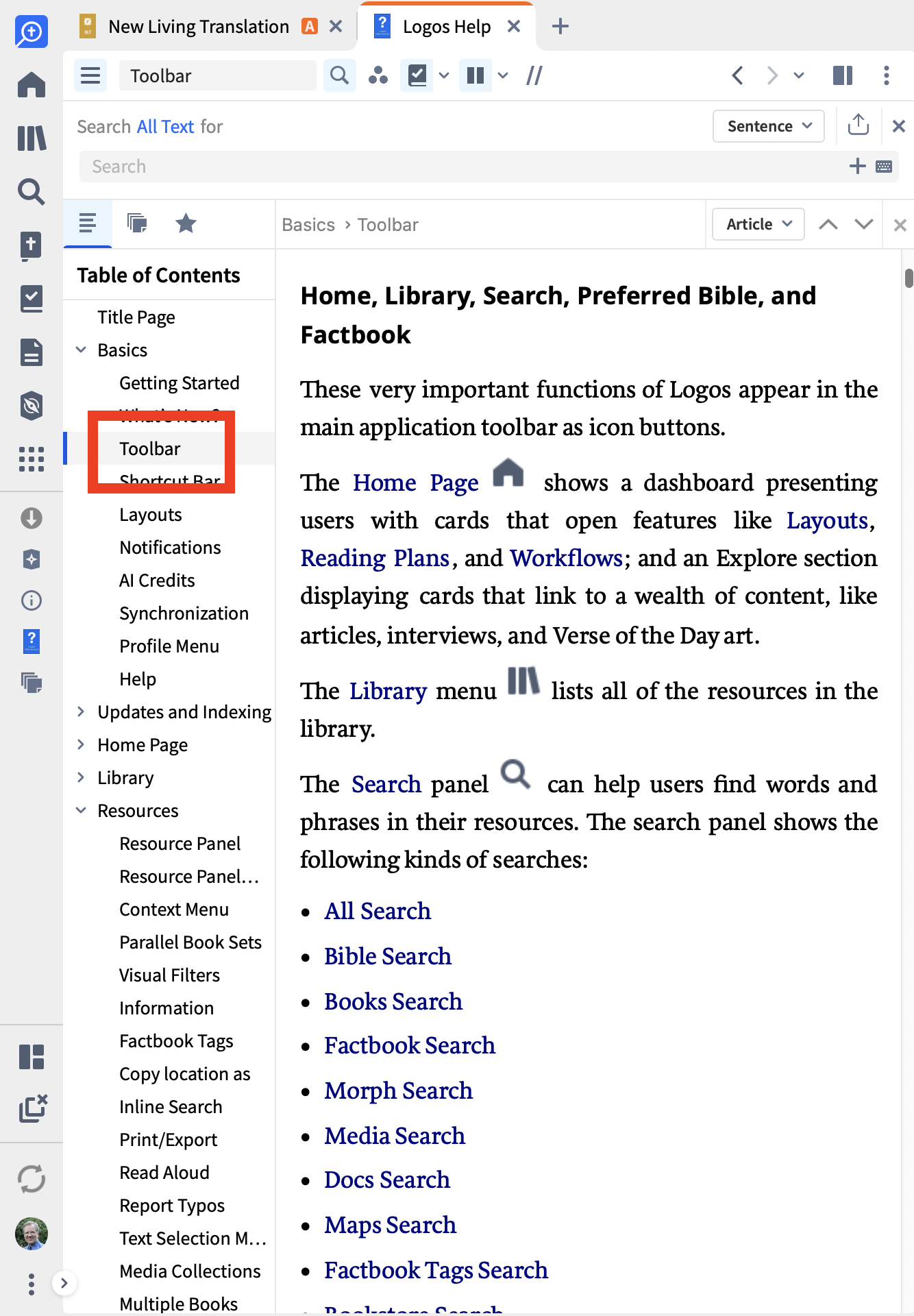914x1316 pixels.
Task: Close the locator bar
Action: click(x=900, y=225)
